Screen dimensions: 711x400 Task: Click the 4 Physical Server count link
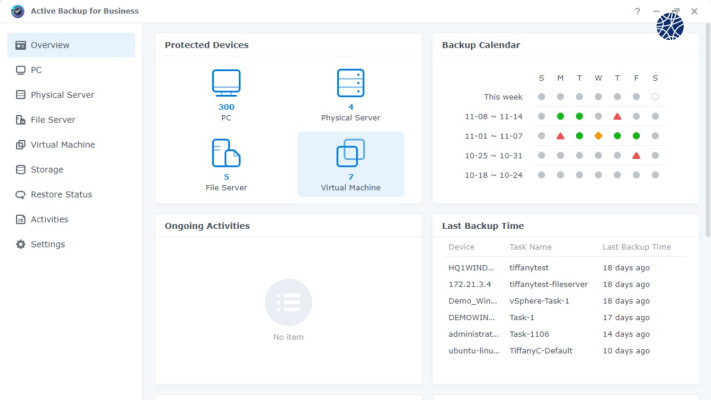[x=351, y=107]
